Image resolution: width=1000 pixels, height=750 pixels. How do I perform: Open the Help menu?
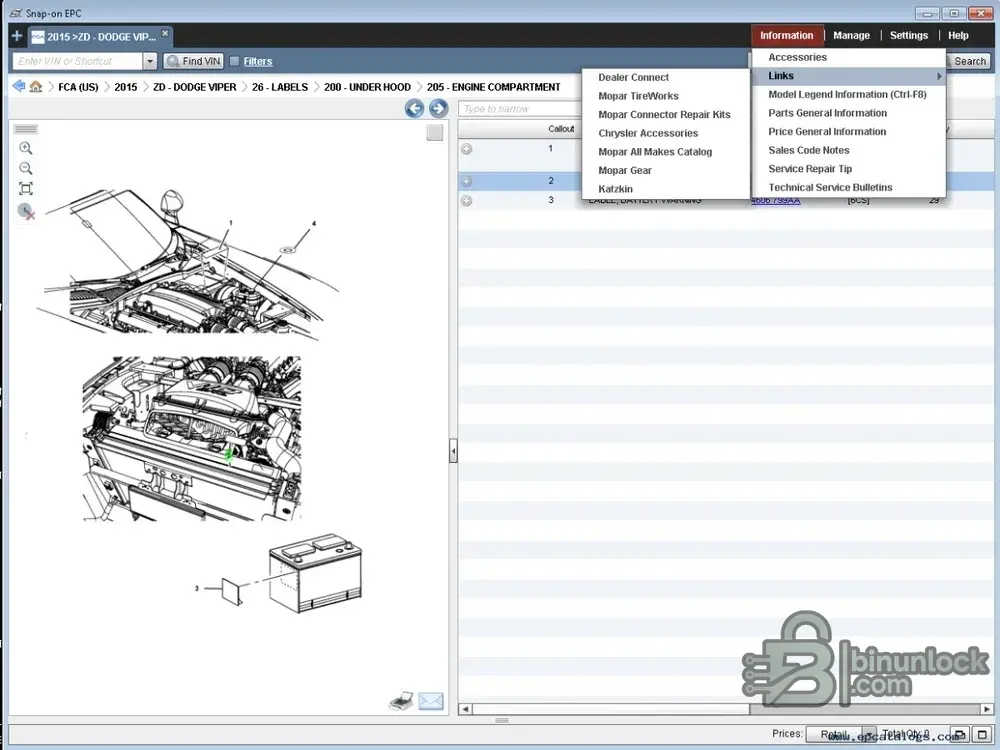pos(958,36)
